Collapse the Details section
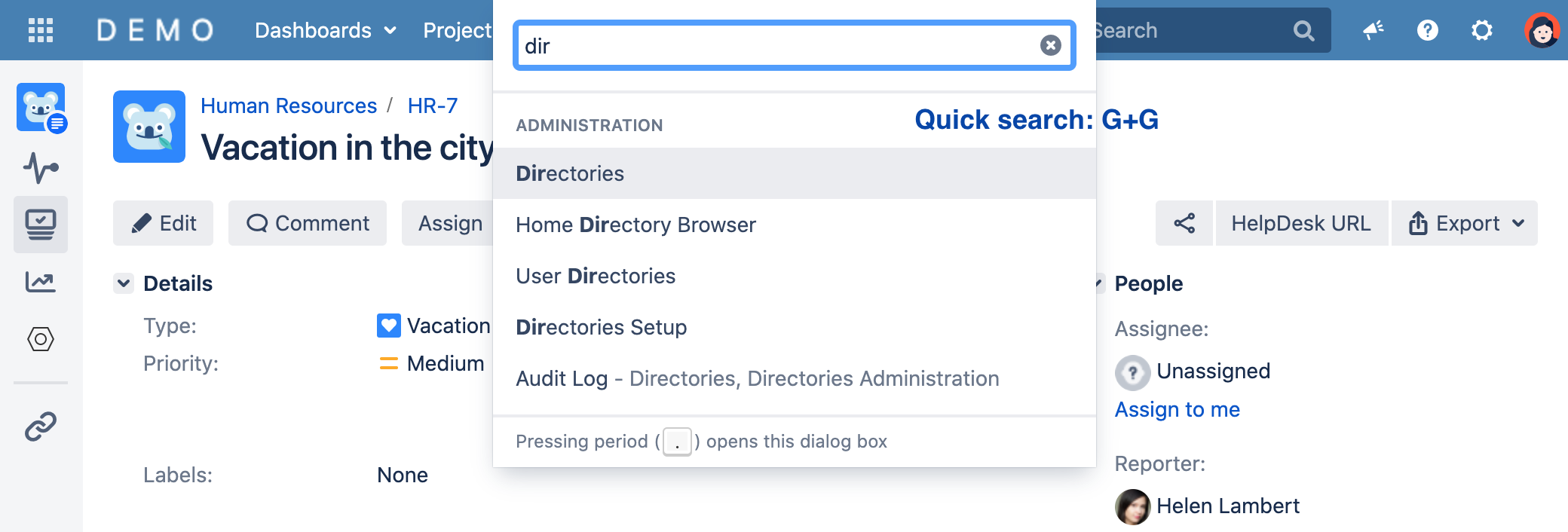1568x532 pixels. (x=124, y=283)
